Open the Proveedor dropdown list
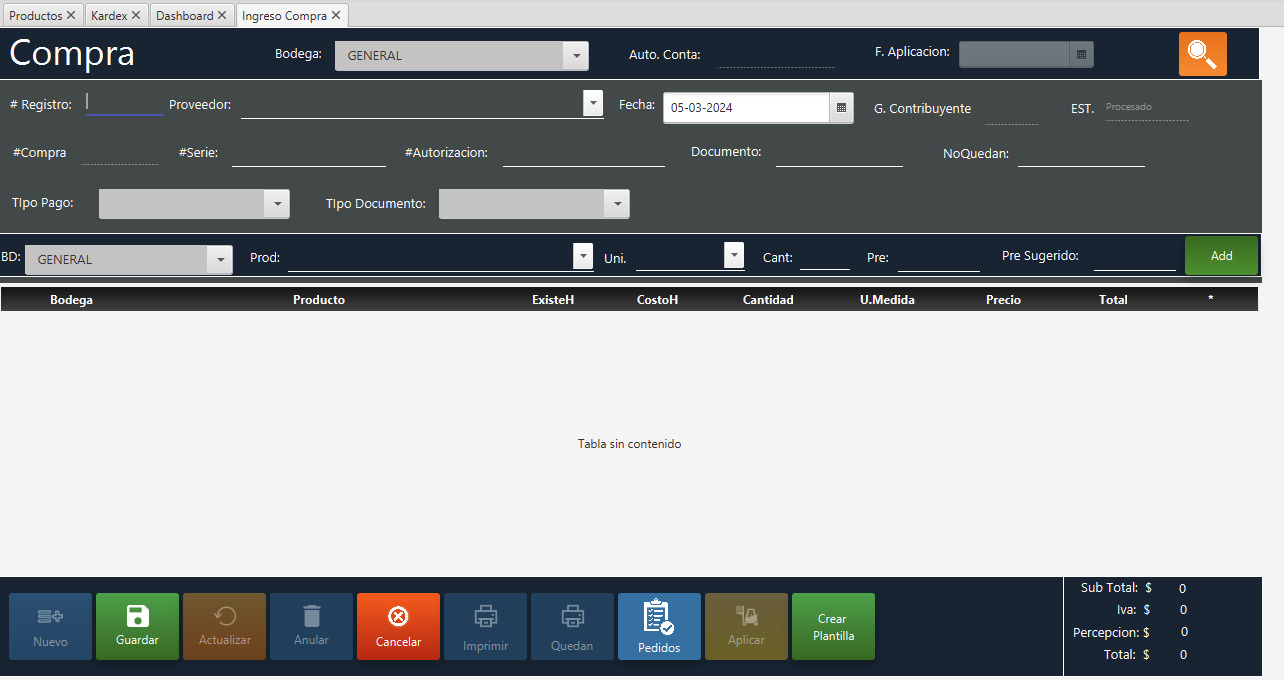This screenshot has height=680, width=1284. point(592,103)
